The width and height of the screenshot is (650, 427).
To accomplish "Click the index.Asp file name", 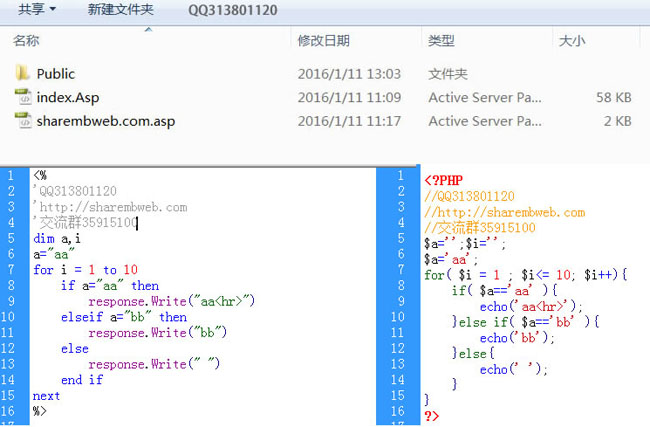I will [x=68, y=97].
